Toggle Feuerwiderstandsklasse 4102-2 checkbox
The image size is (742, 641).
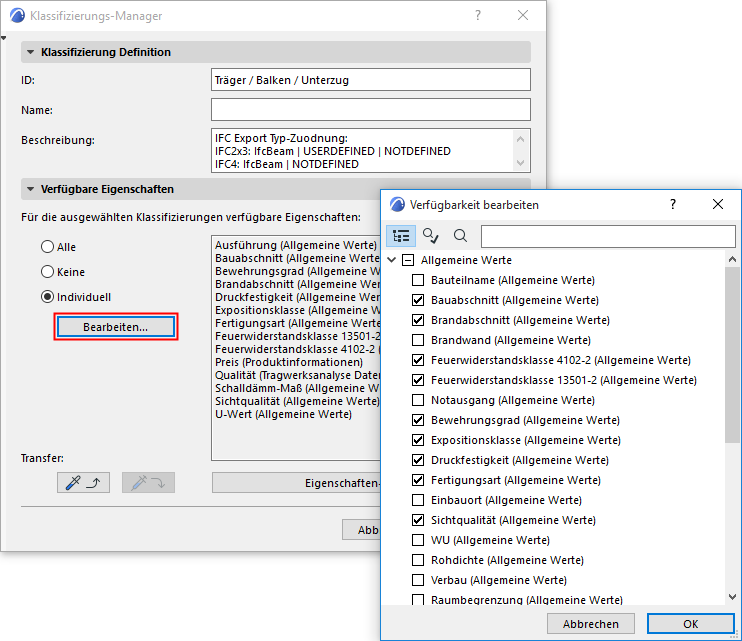tap(418, 360)
